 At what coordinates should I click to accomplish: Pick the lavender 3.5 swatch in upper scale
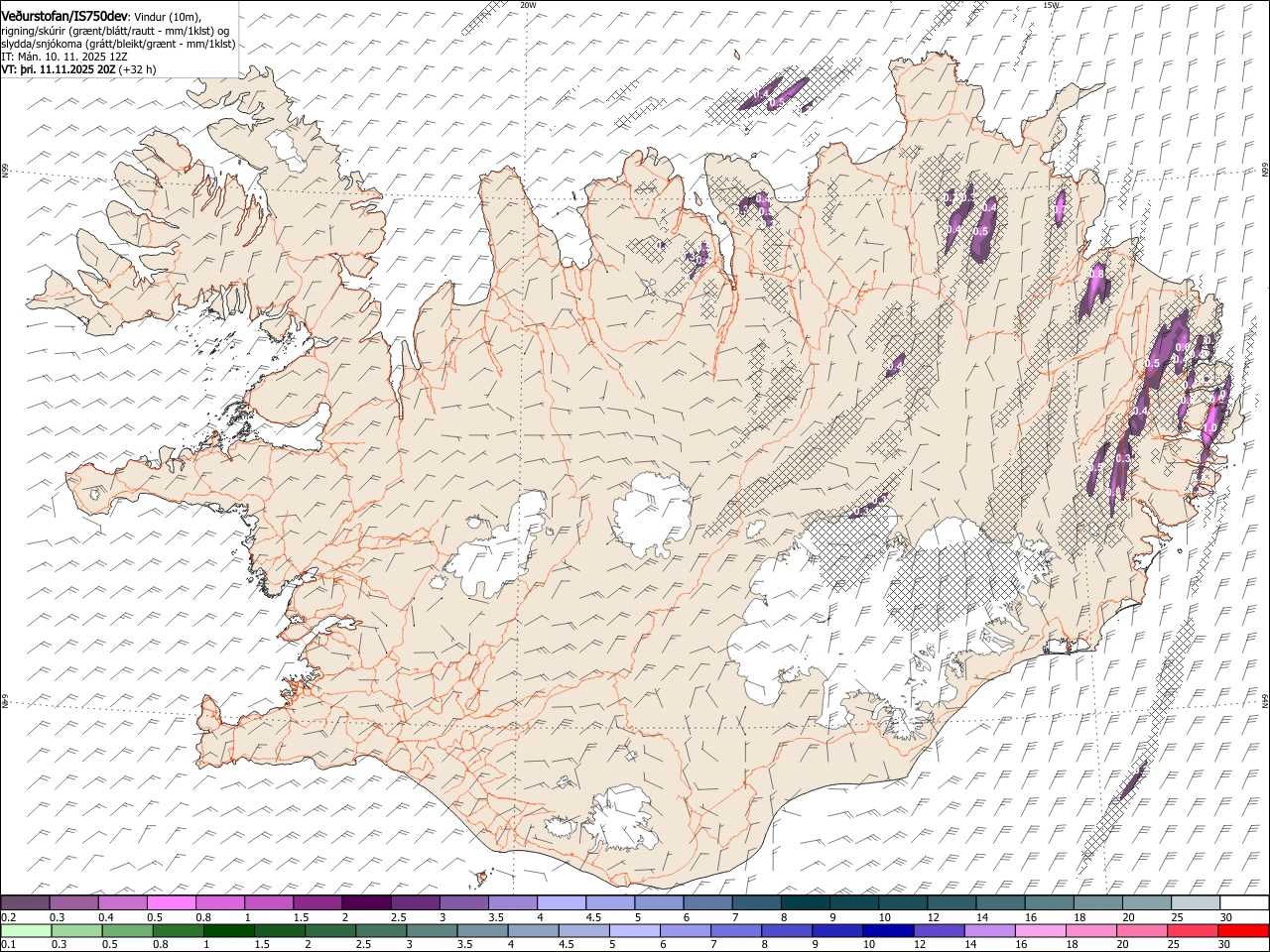(512, 903)
